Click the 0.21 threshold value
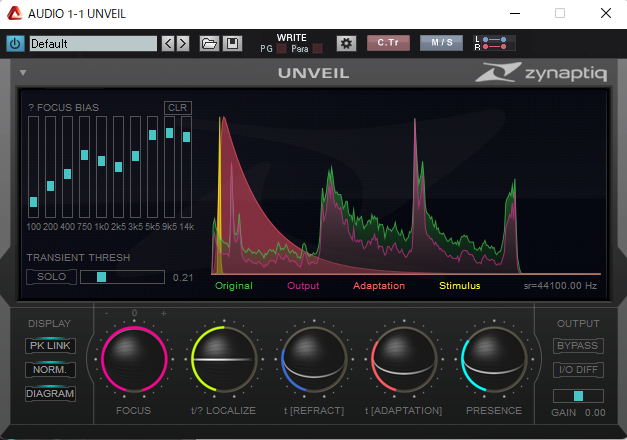The image size is (627, 440). pyautogui.click(x=183, y=278)
